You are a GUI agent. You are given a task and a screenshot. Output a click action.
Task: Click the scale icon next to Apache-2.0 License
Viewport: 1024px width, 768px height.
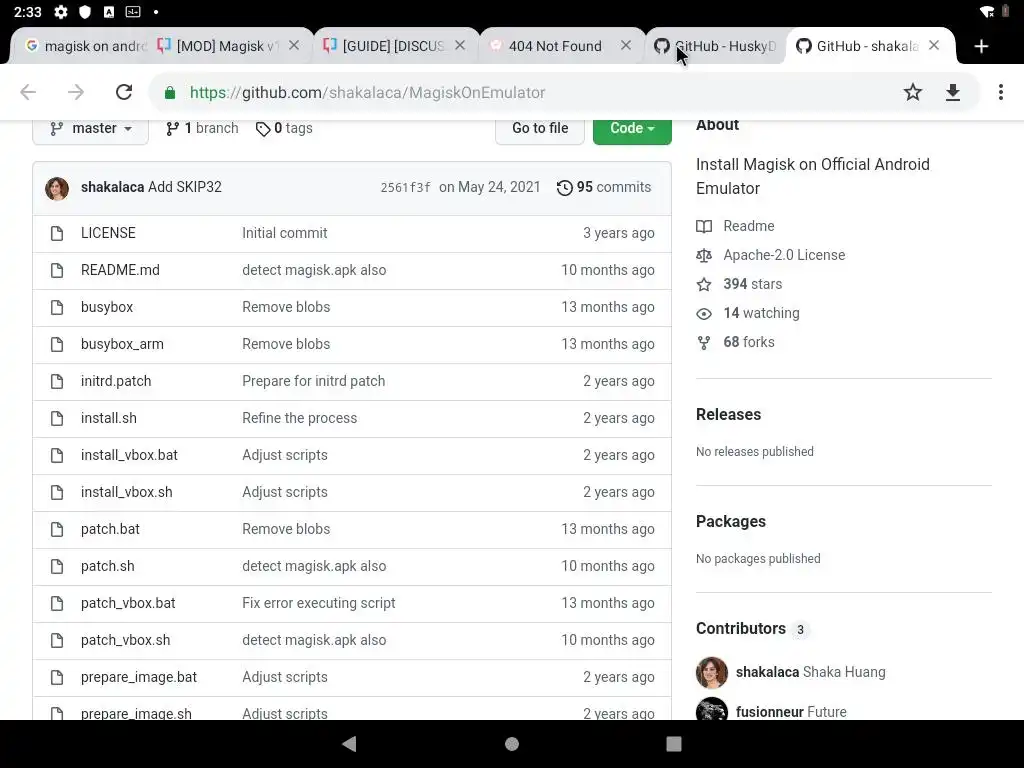tap(704, 255)
